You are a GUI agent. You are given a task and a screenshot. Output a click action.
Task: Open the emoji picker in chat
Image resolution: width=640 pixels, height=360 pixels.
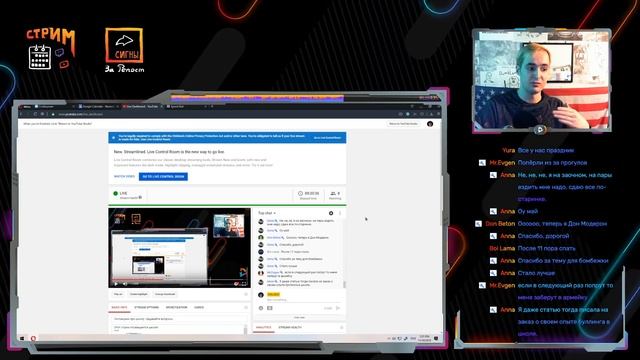pyautogui.click(x=261, y=308)
